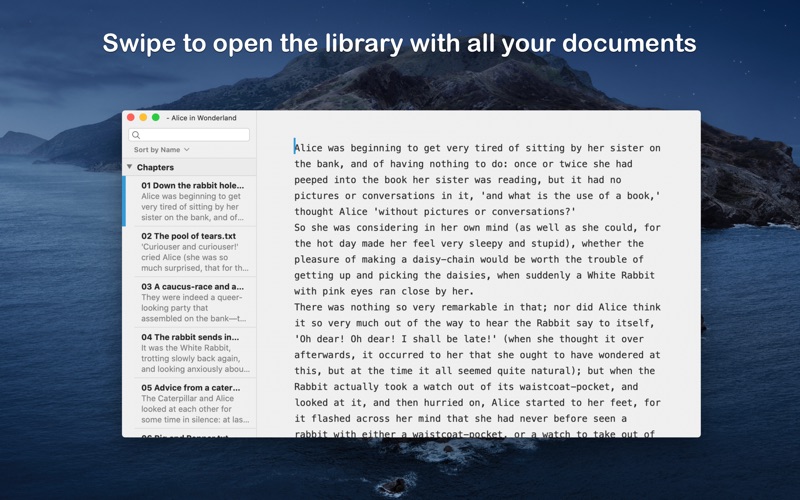The height and width of the screenshot is (500, 800).
Task: Focus the library search field
Action: (x=189, y=135)
